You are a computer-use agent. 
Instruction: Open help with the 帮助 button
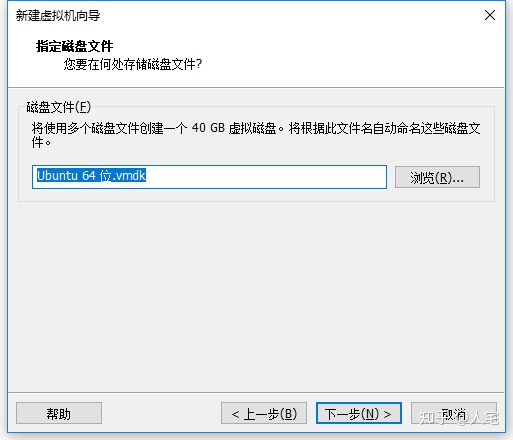click(x=59, y=413)
